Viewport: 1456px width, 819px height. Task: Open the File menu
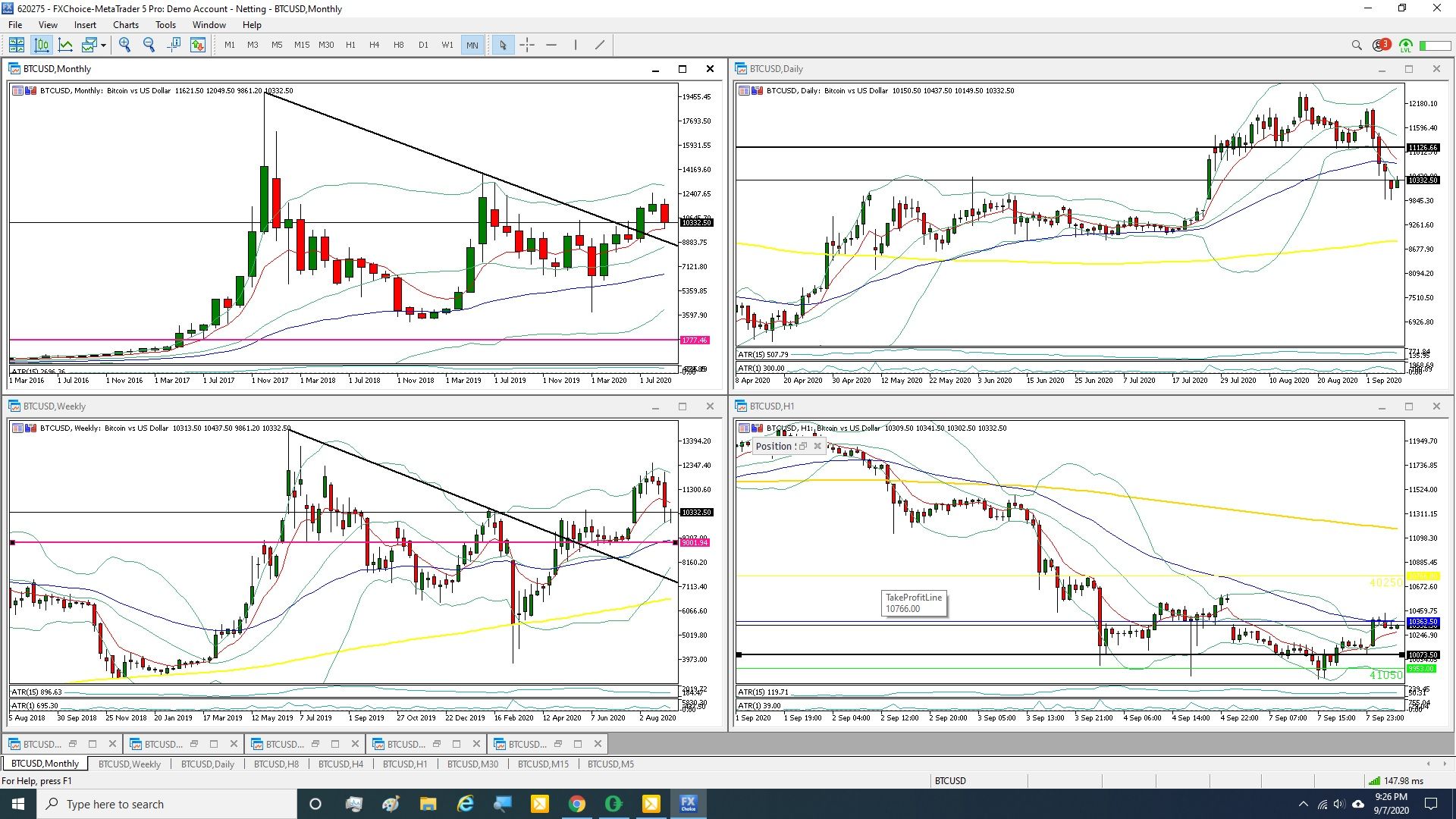15,25
